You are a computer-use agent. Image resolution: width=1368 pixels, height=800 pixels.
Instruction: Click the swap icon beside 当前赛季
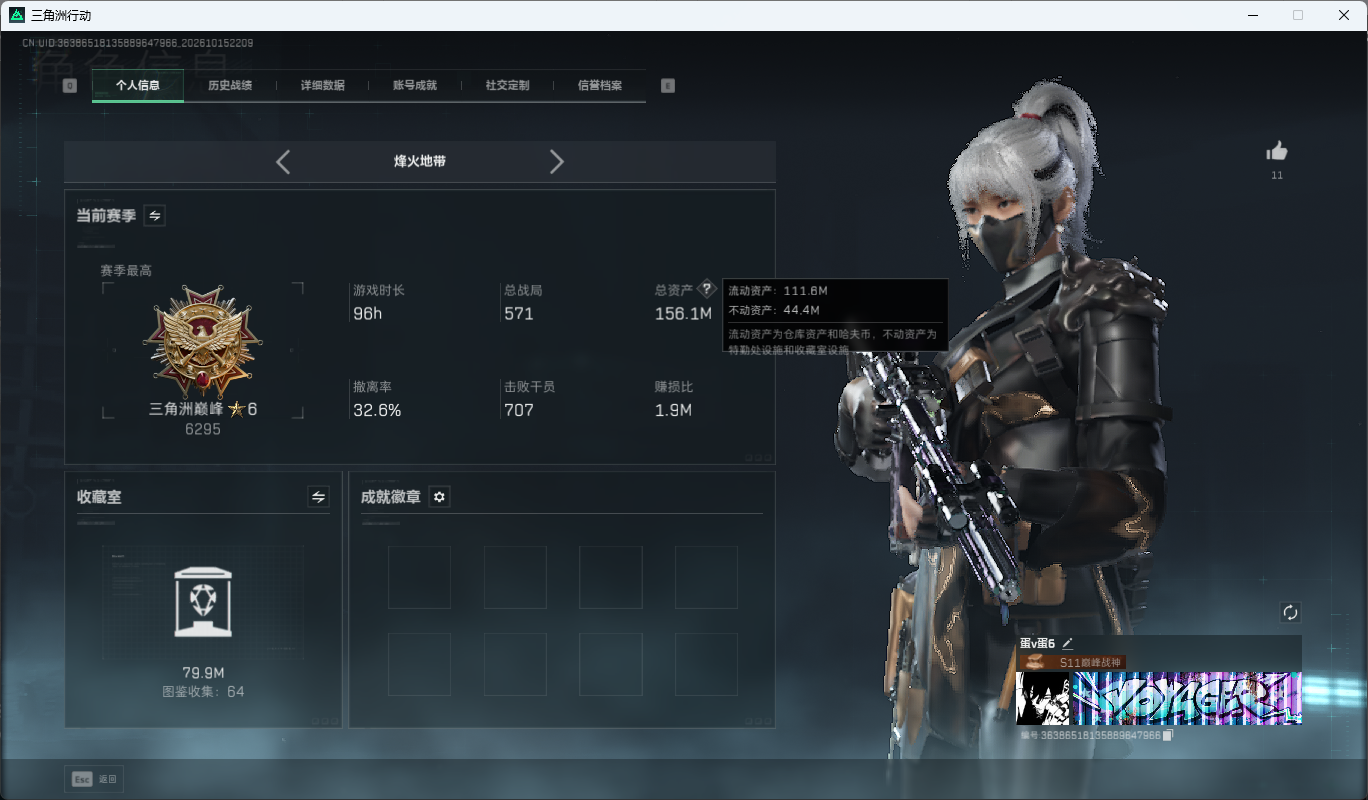pyautogui.click(x=155, y=215)
